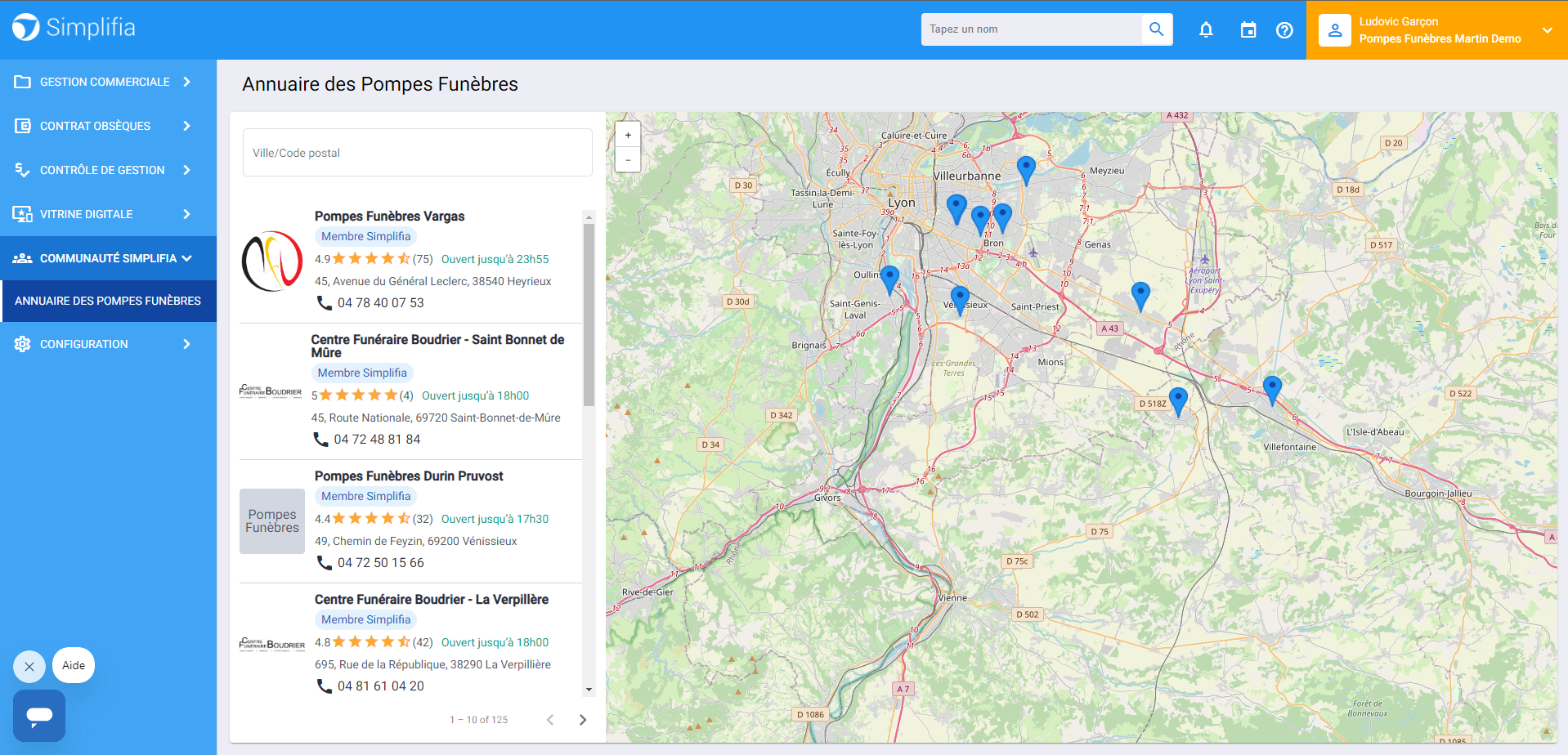Expand the user account dropdown arrow
This screenshot has height=755, width=1568.
click(x=1547, y=30)
